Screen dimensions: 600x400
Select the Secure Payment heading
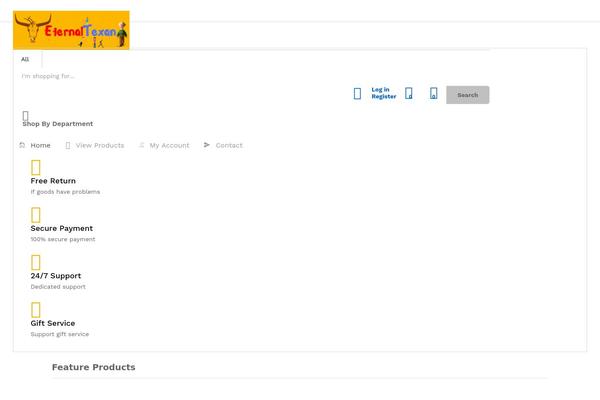pyautogui.click(x=62, y=229)
